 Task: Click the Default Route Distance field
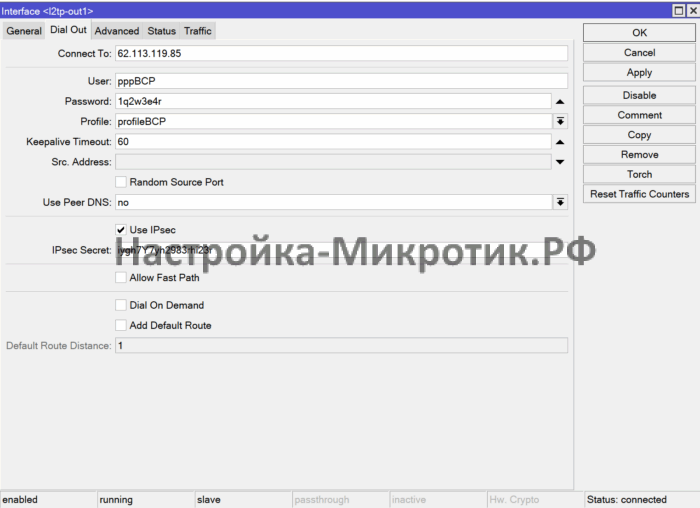[342, 345]
